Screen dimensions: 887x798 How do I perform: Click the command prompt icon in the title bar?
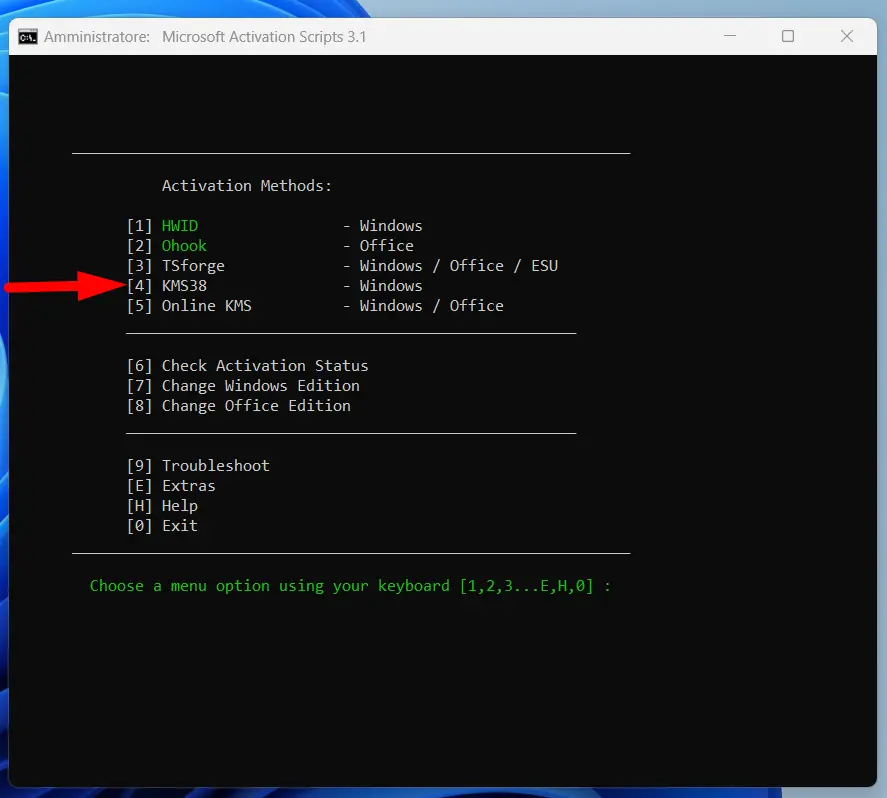28,37
